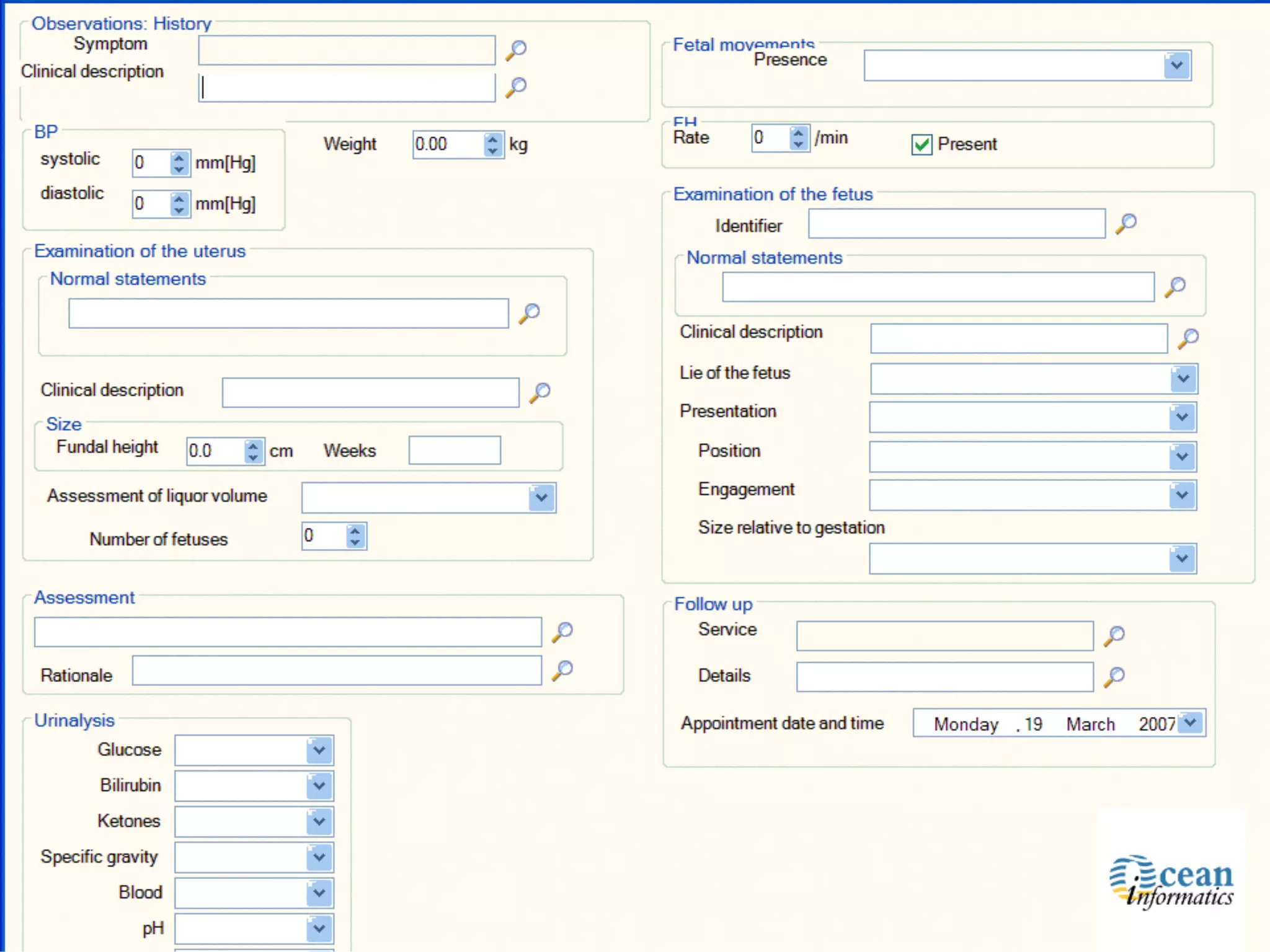1270x952 pixels.
Task: Open lookup for History Clinical description
Action: [516, 87]
